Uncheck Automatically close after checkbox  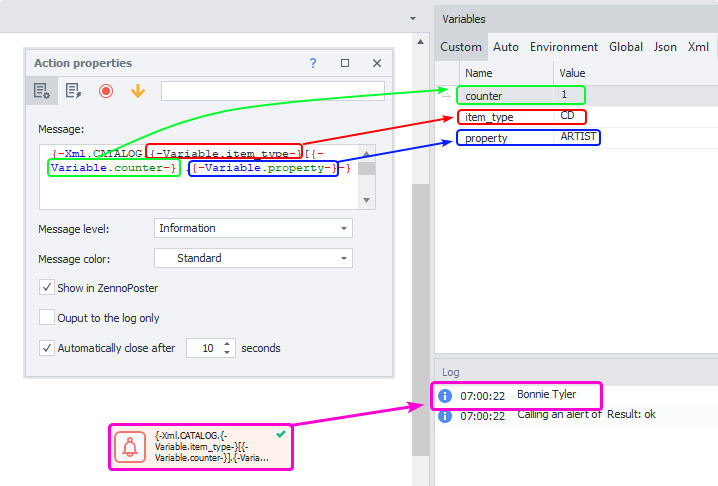pyautogui.click(x=47, y=349)
